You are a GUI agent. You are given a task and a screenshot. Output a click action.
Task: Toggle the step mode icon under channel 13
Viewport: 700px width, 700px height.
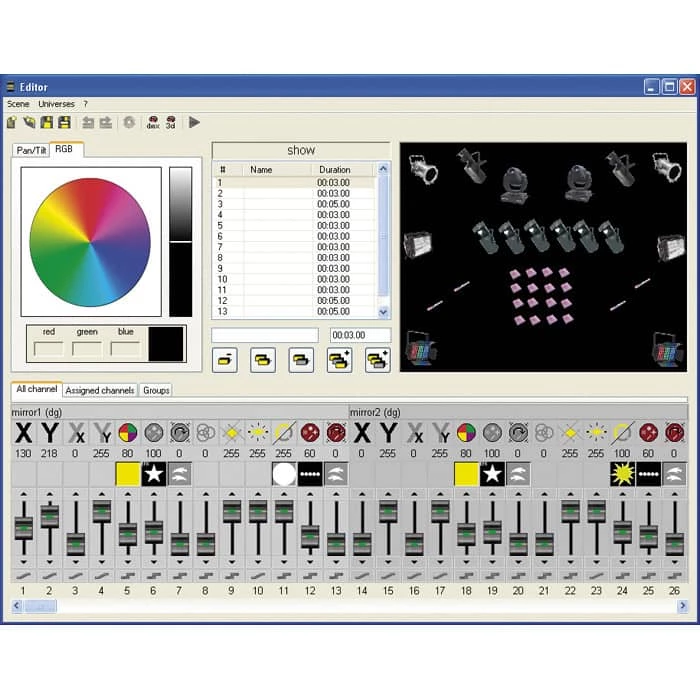click(336, 575)
